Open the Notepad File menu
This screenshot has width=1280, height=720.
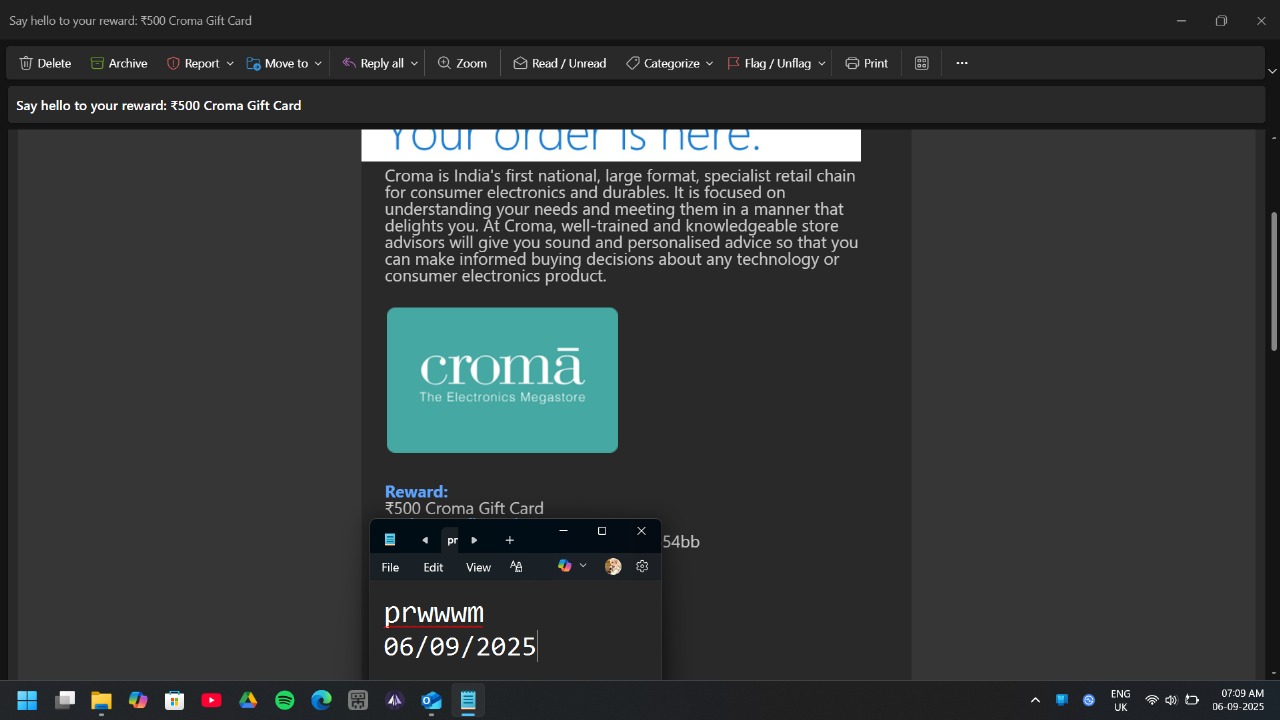tap(390, 567)
